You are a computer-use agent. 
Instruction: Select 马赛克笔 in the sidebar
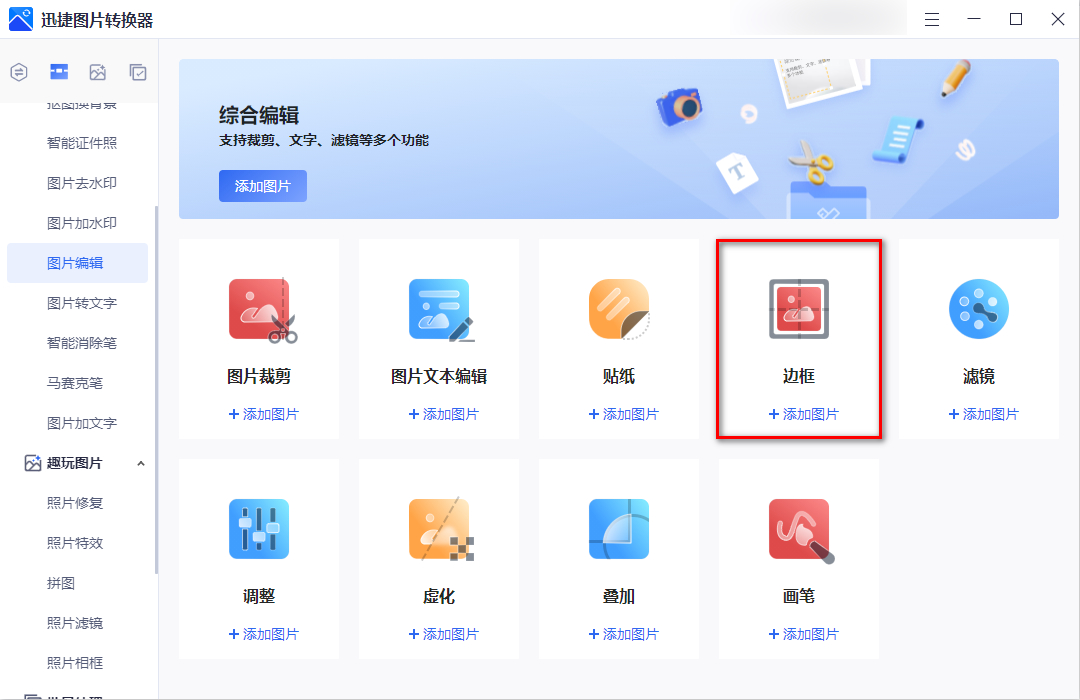(x=75, y=383)
